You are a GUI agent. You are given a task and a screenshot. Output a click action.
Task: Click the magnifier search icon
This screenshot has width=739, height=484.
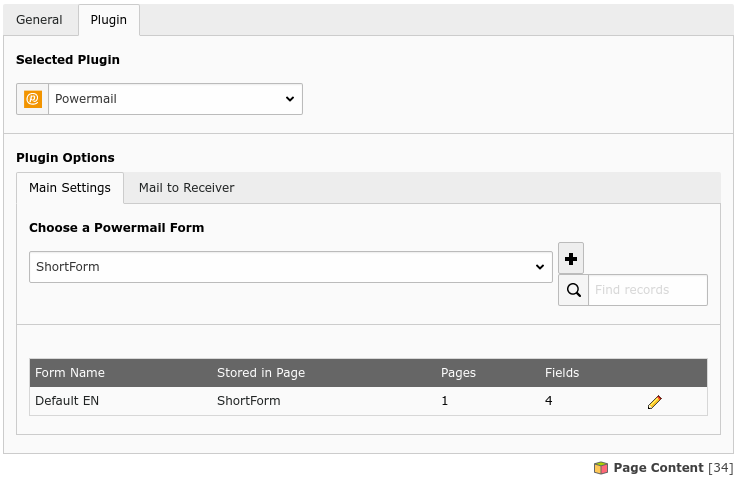(x=574, y=290)
